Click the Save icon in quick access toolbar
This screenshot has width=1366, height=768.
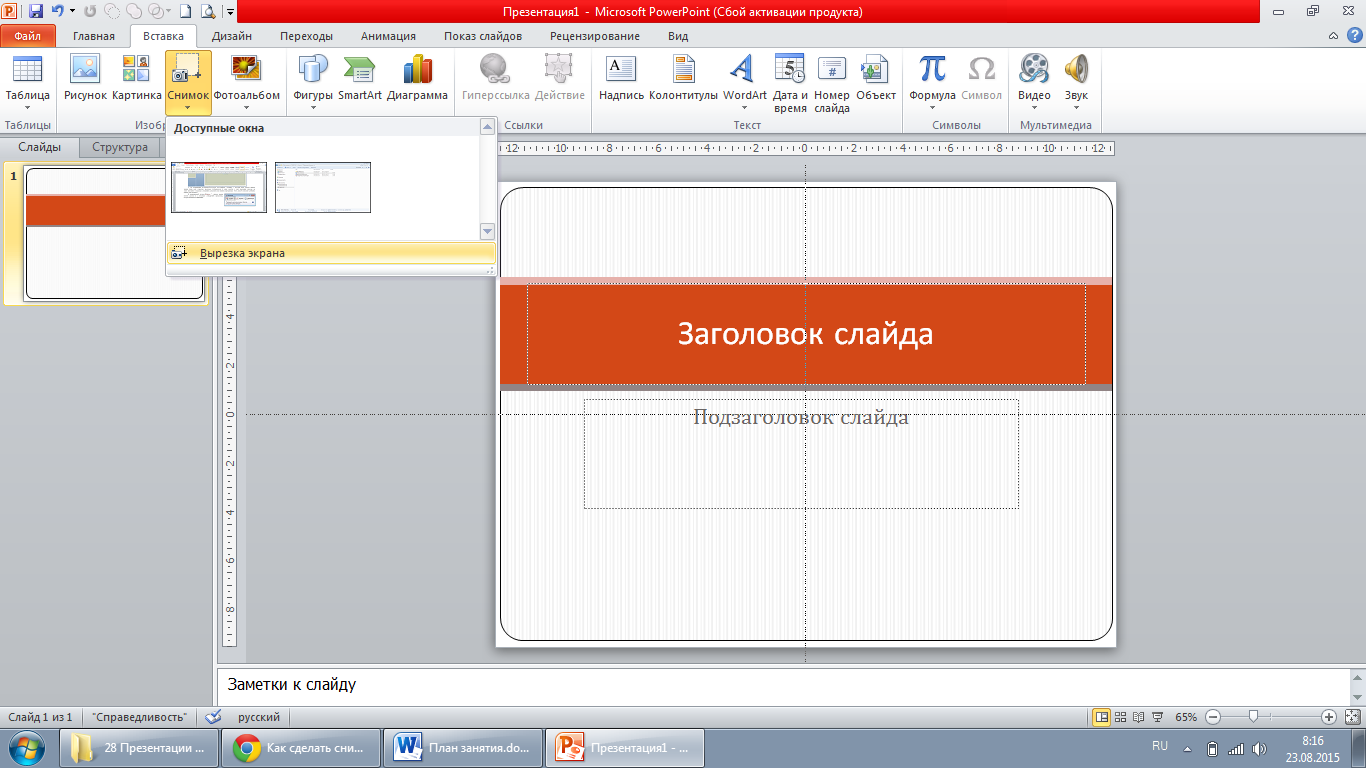(x=36, y=12)
